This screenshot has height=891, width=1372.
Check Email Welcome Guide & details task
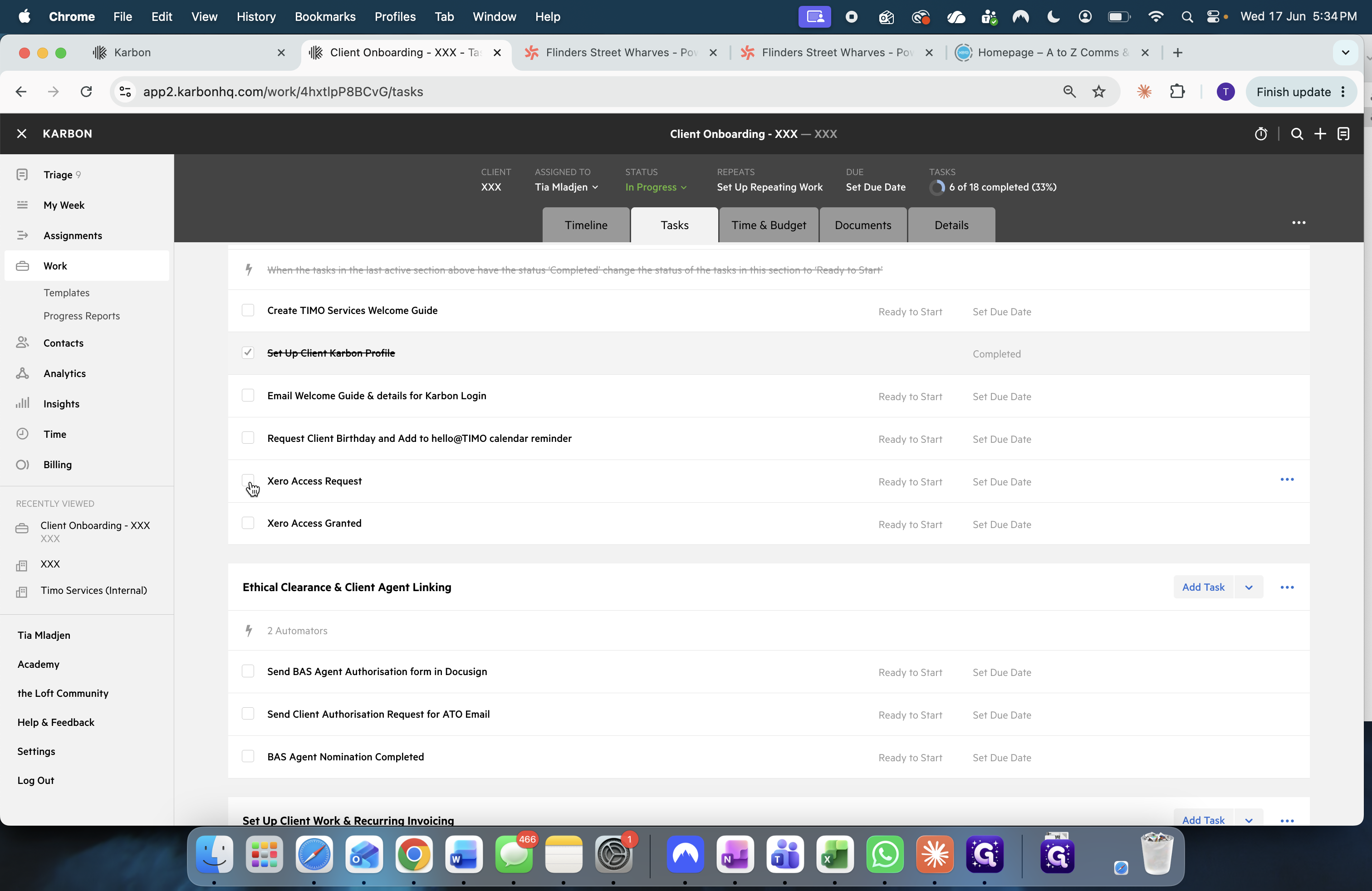point(248,395)
